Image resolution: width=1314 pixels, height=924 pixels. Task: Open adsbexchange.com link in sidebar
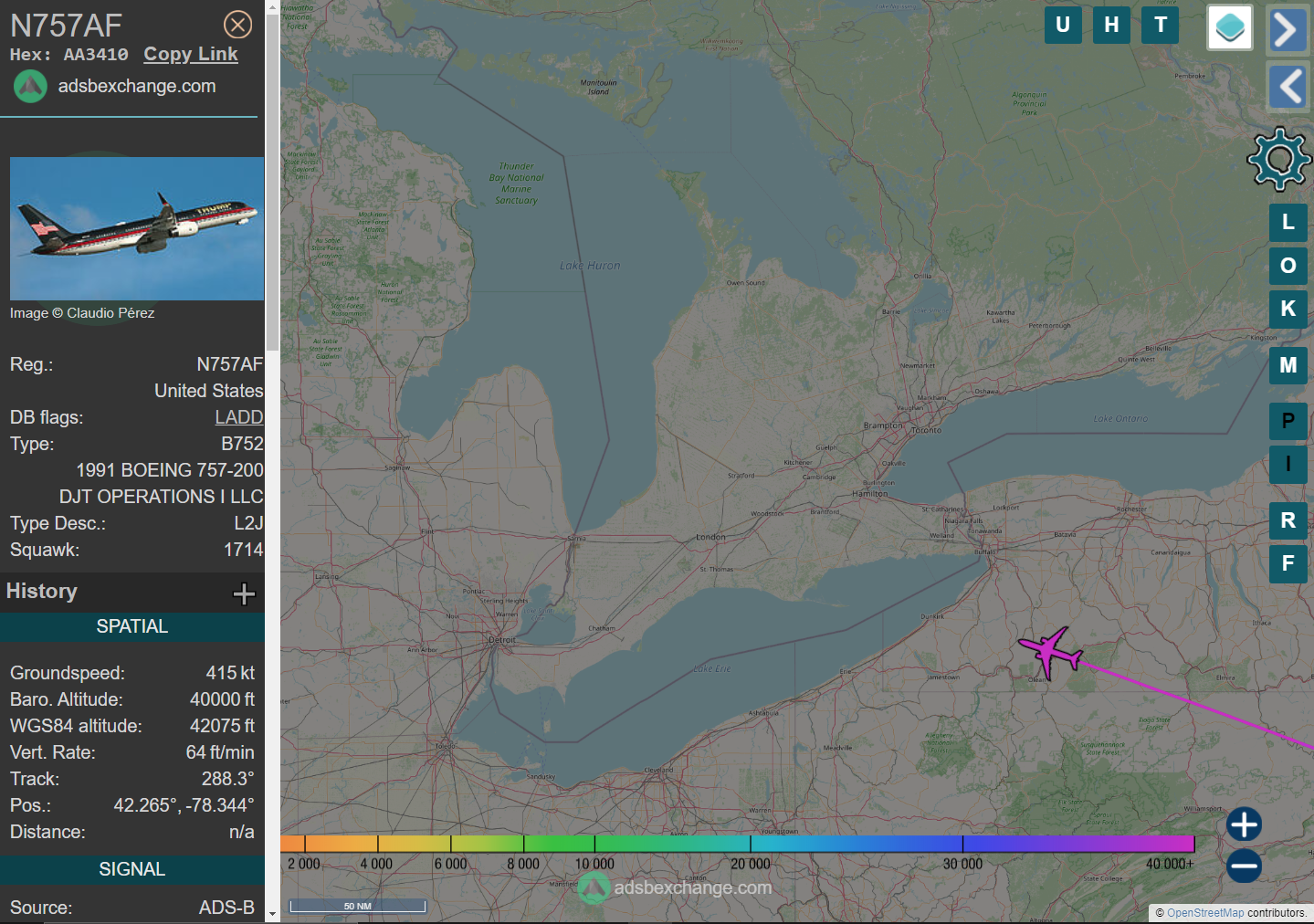coord(137,86)
